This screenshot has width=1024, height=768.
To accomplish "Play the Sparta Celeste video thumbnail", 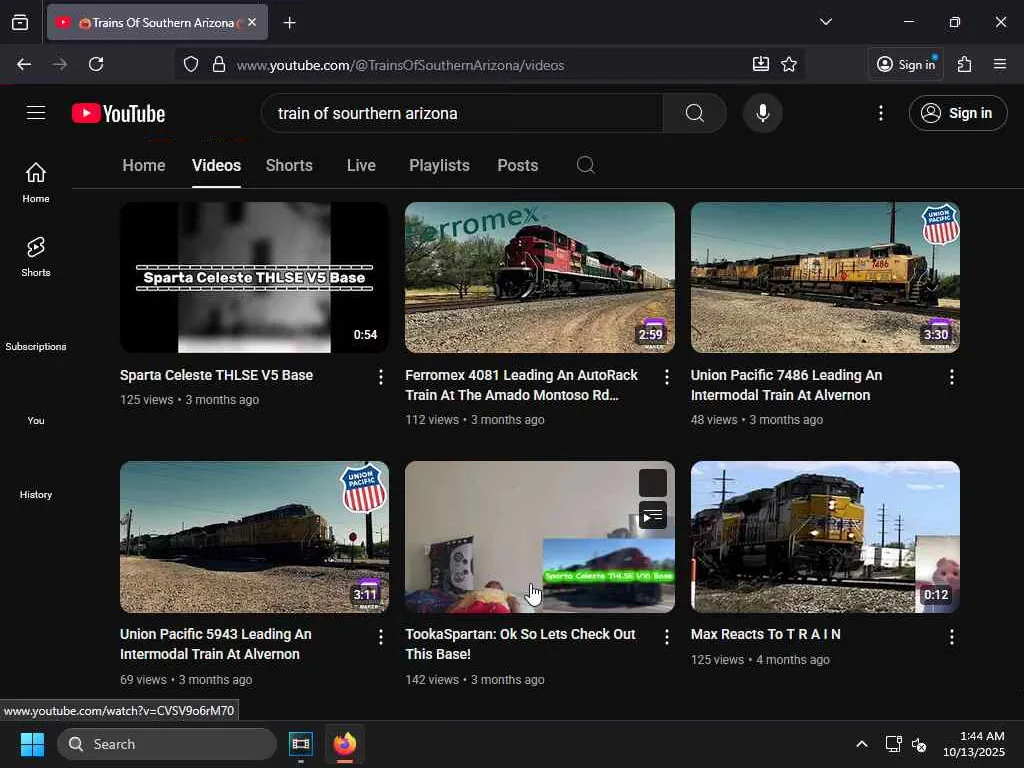I will (254, 278).
